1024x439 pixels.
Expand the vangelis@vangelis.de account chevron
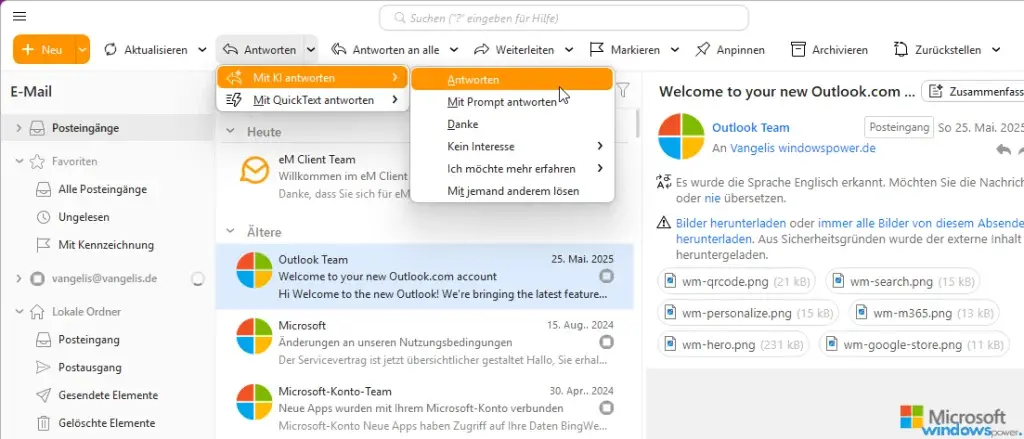(18, 278)
